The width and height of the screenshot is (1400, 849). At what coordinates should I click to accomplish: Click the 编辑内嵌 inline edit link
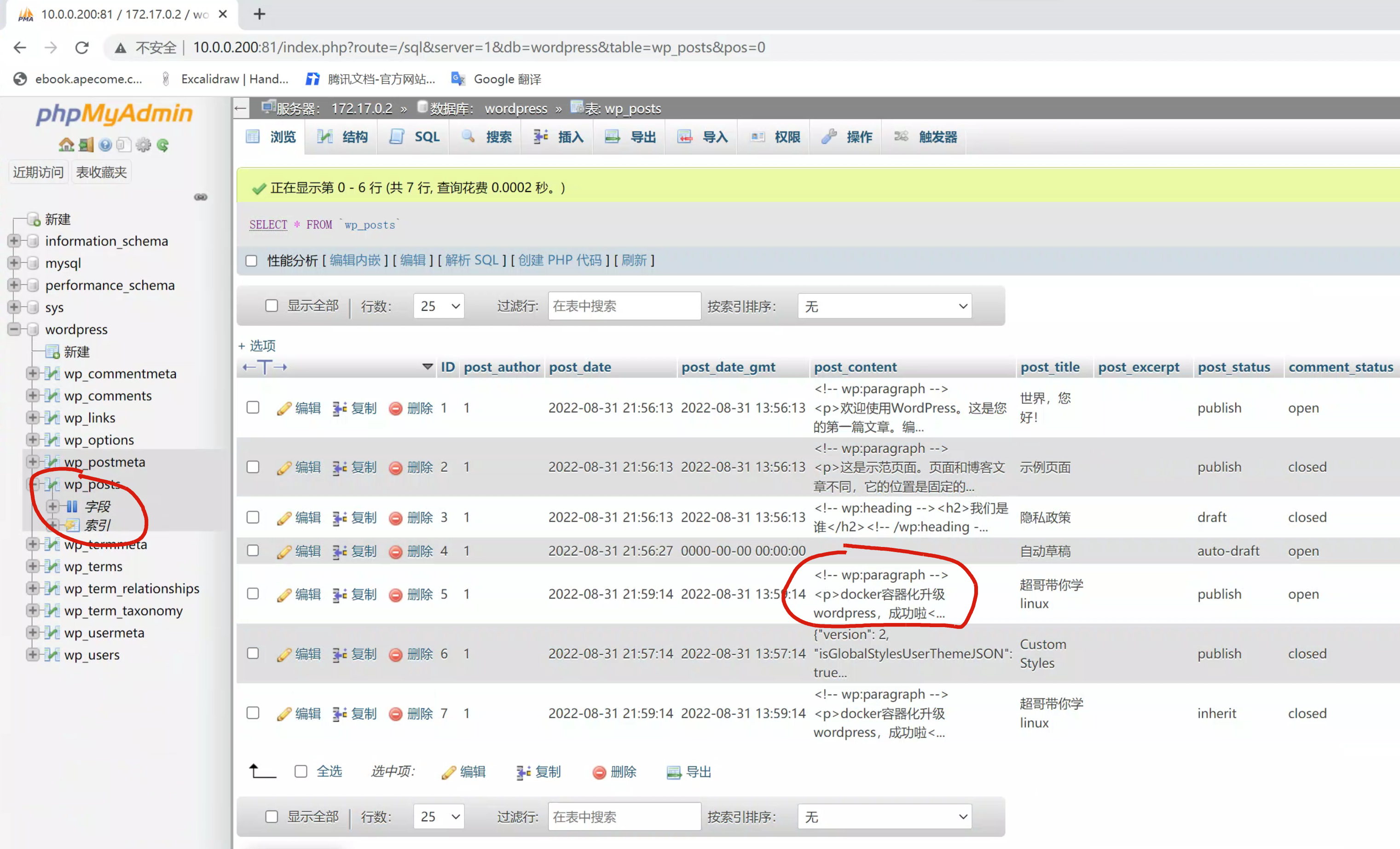click(355, 260)
